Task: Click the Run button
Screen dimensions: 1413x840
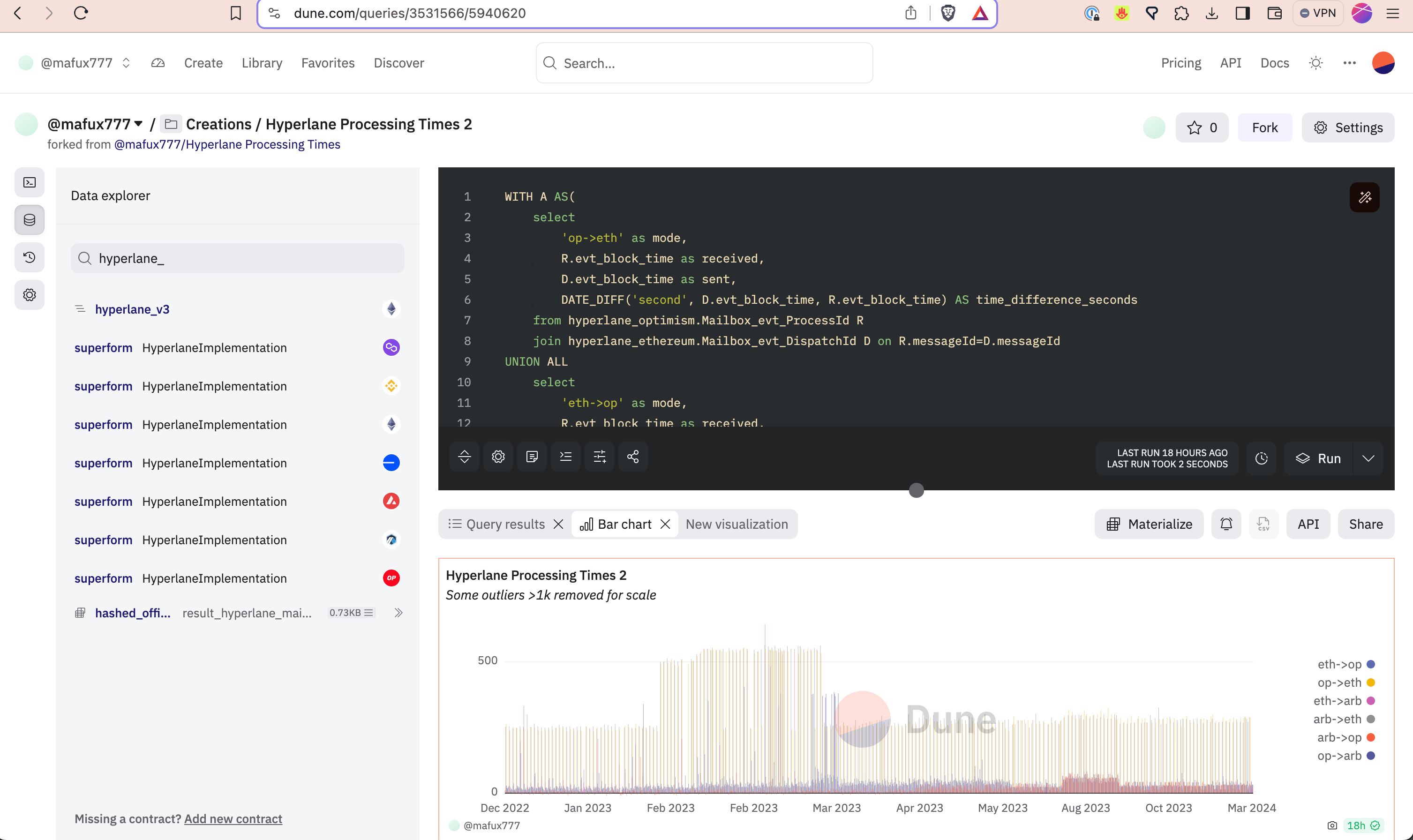Action: point(1318,458)
